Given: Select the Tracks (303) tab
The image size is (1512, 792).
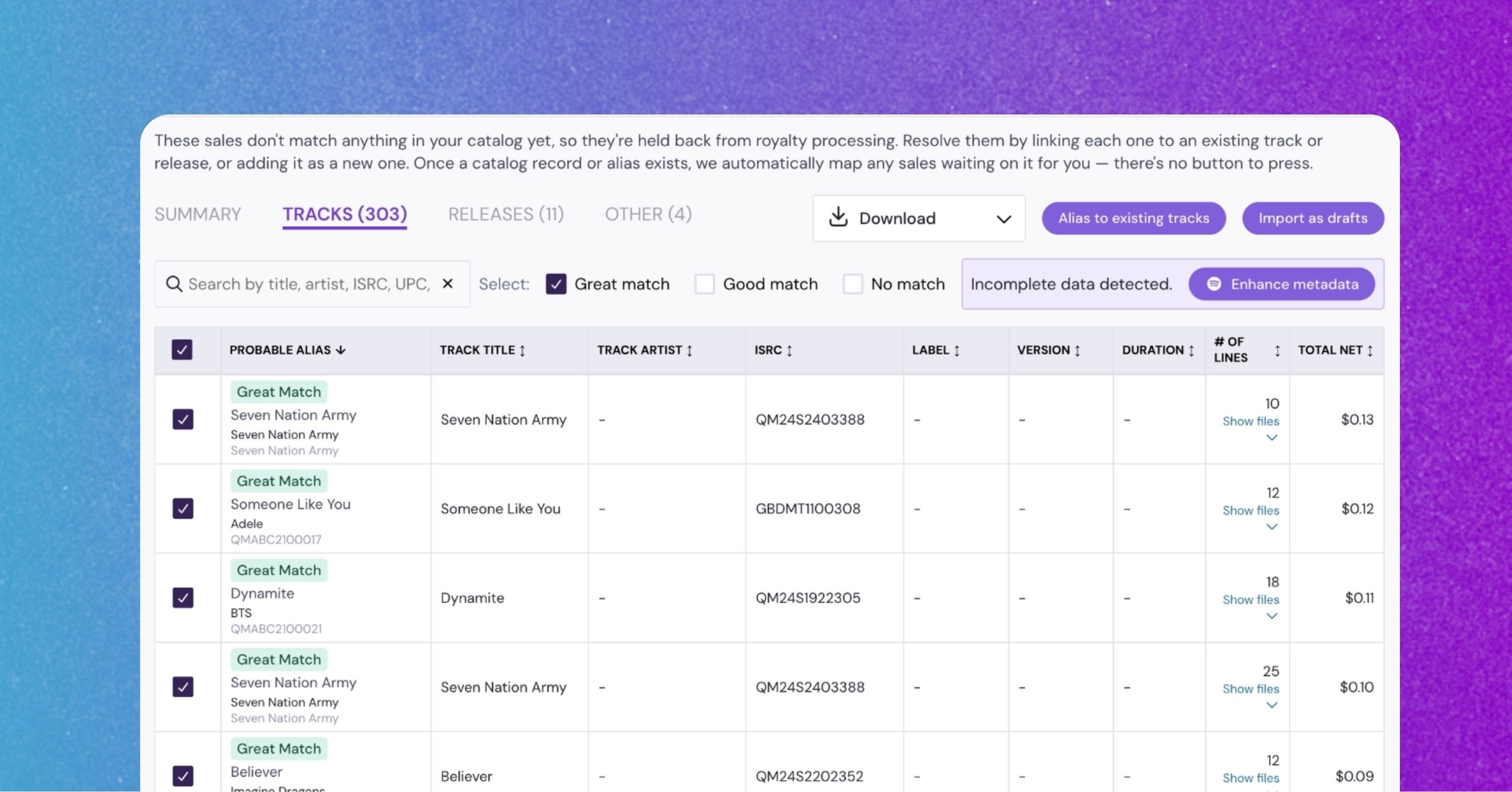Looking at the screenshot, I should [x=344, y=214].
